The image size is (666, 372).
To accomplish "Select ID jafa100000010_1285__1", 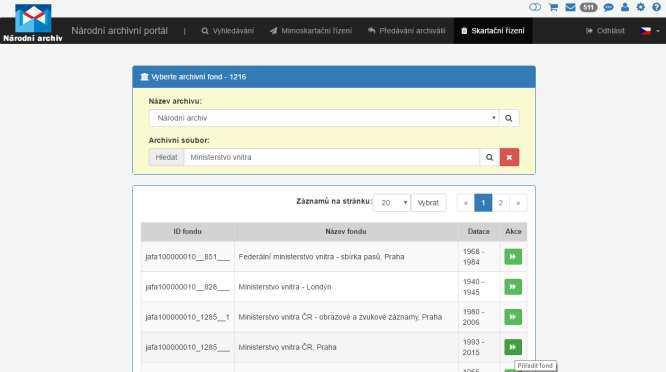I will 187,317.
